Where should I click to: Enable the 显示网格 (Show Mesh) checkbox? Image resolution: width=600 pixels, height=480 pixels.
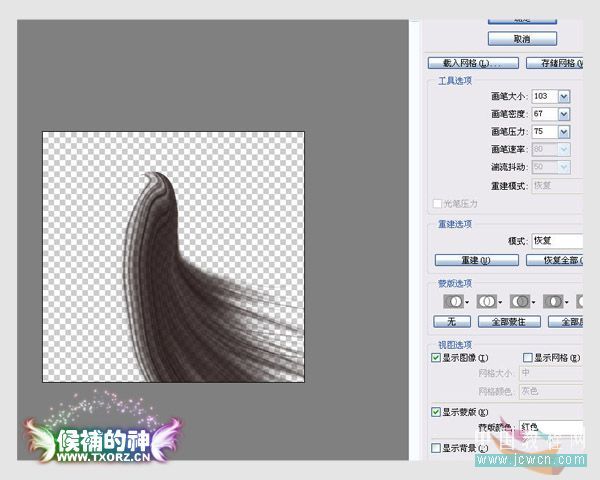point(528,358)
